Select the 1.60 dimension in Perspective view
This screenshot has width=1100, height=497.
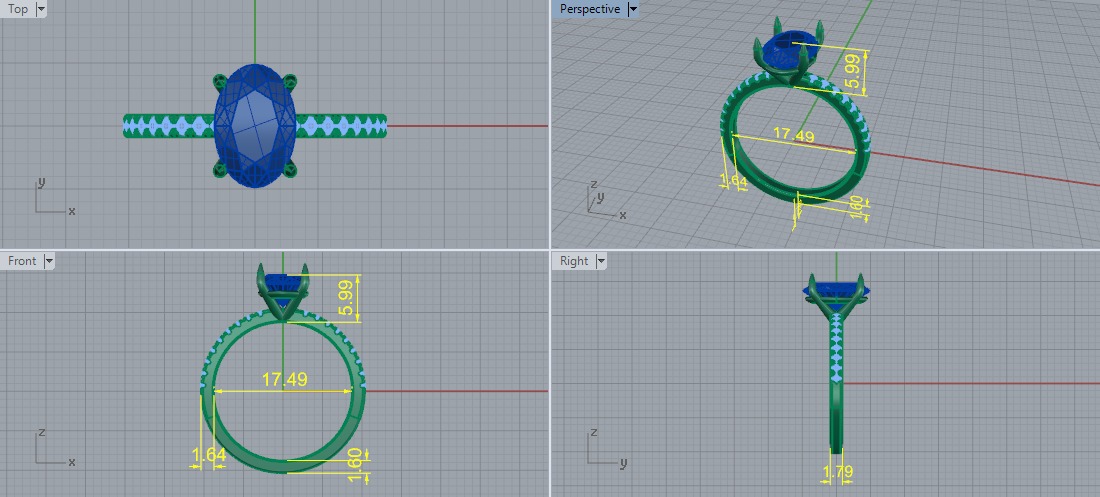[x=857, y=206]
